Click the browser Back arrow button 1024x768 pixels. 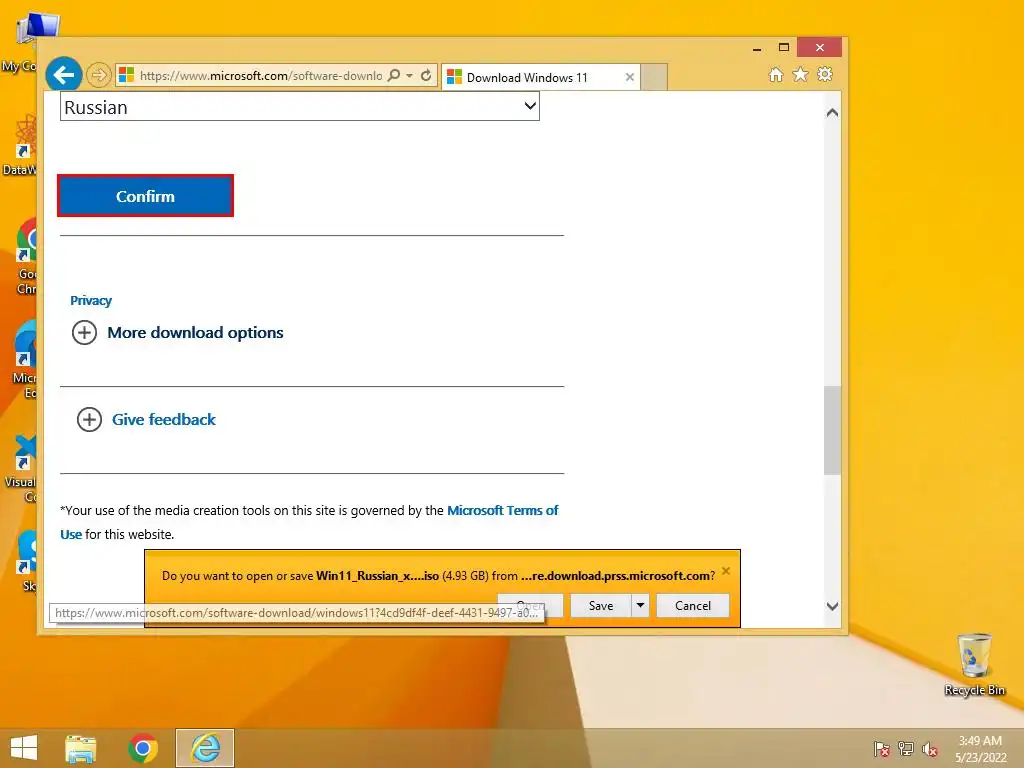(x=63, y=75)
